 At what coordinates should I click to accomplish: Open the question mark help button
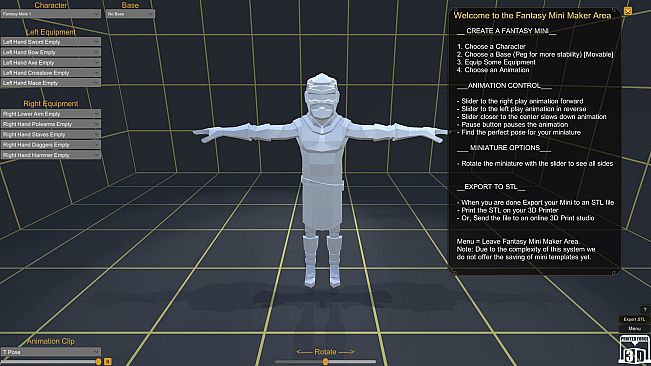[645, 310]
